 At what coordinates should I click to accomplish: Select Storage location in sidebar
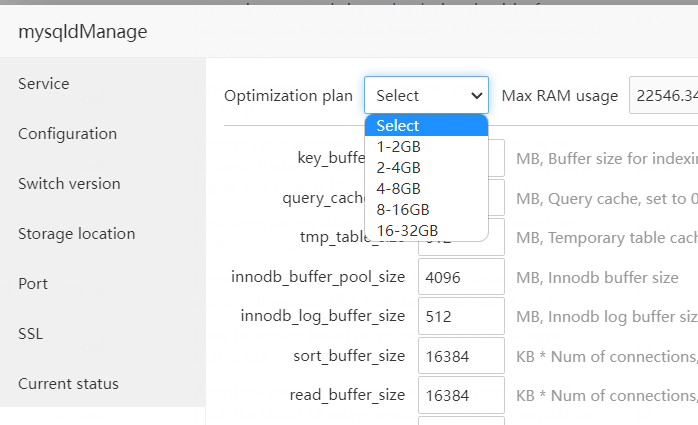76,234
